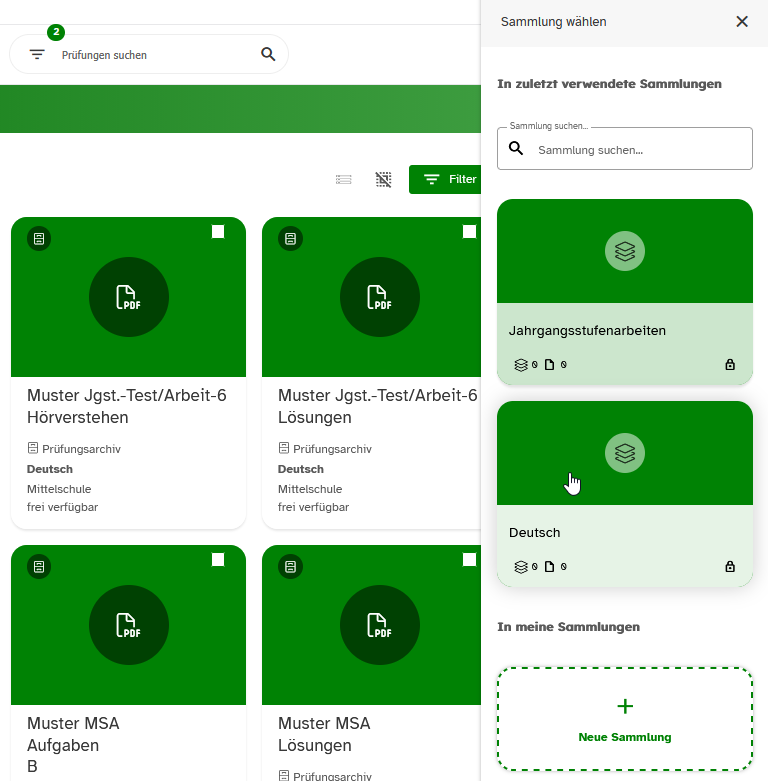
Task: Switch to list view icon
Action: click(x=344, y=180)
